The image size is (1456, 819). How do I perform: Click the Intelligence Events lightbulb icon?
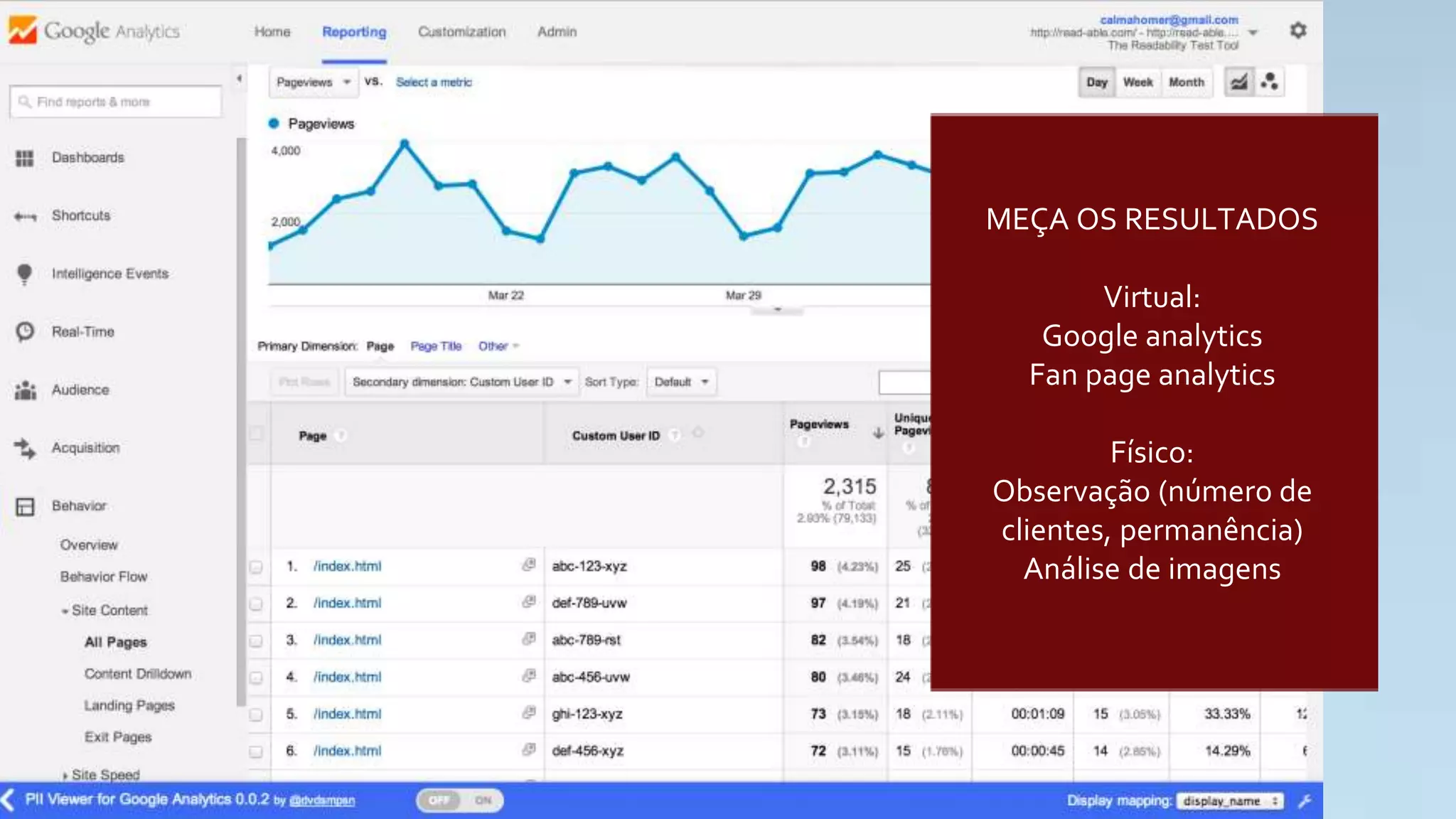(24, 274)
